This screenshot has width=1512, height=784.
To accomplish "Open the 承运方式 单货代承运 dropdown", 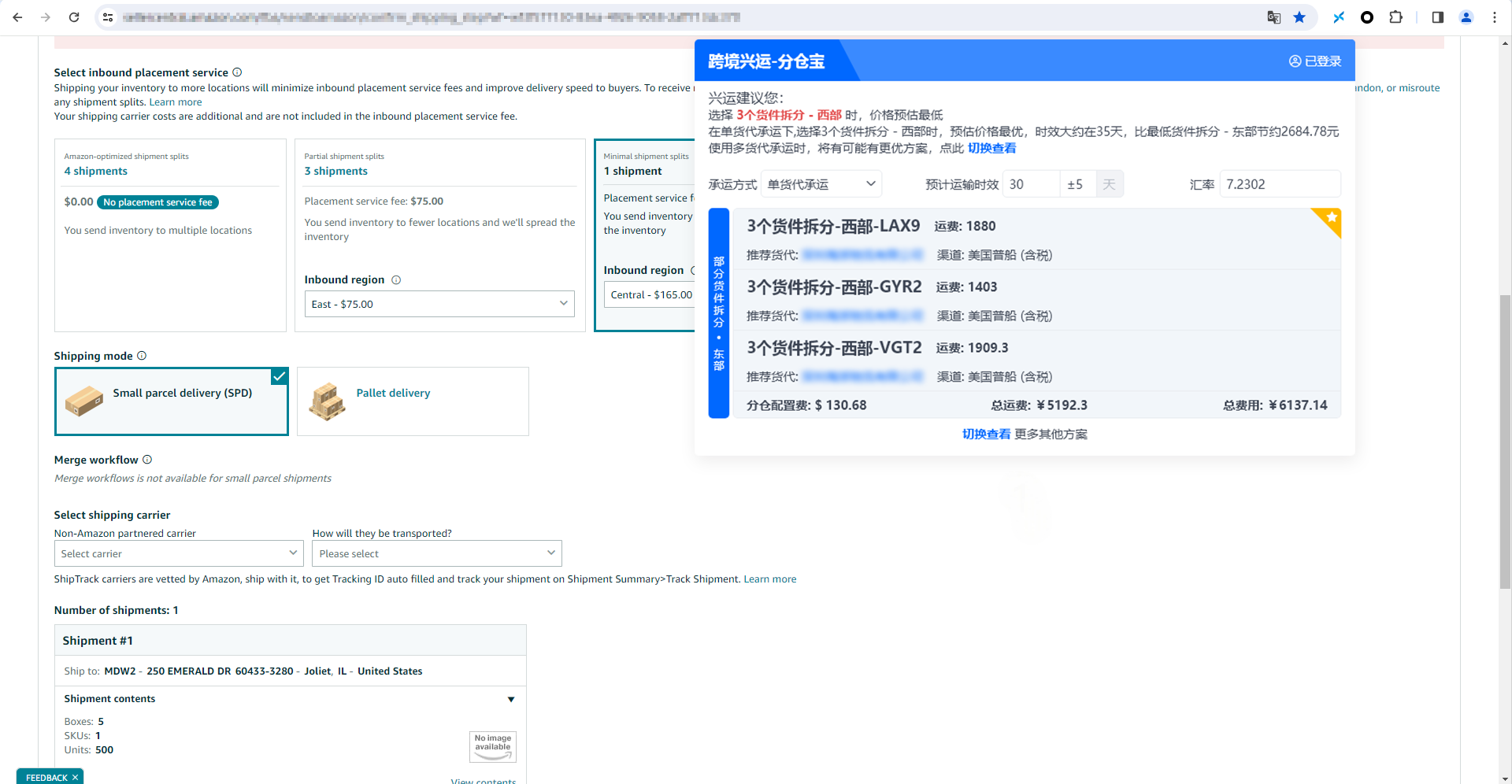I will (x=821, y=184).
